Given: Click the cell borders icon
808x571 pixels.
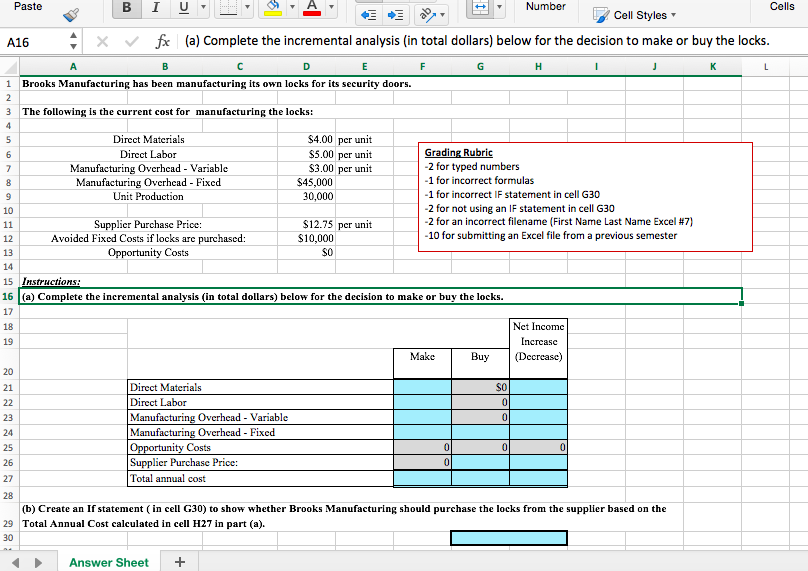Looking at the screenshot, I should click(229, 7).
